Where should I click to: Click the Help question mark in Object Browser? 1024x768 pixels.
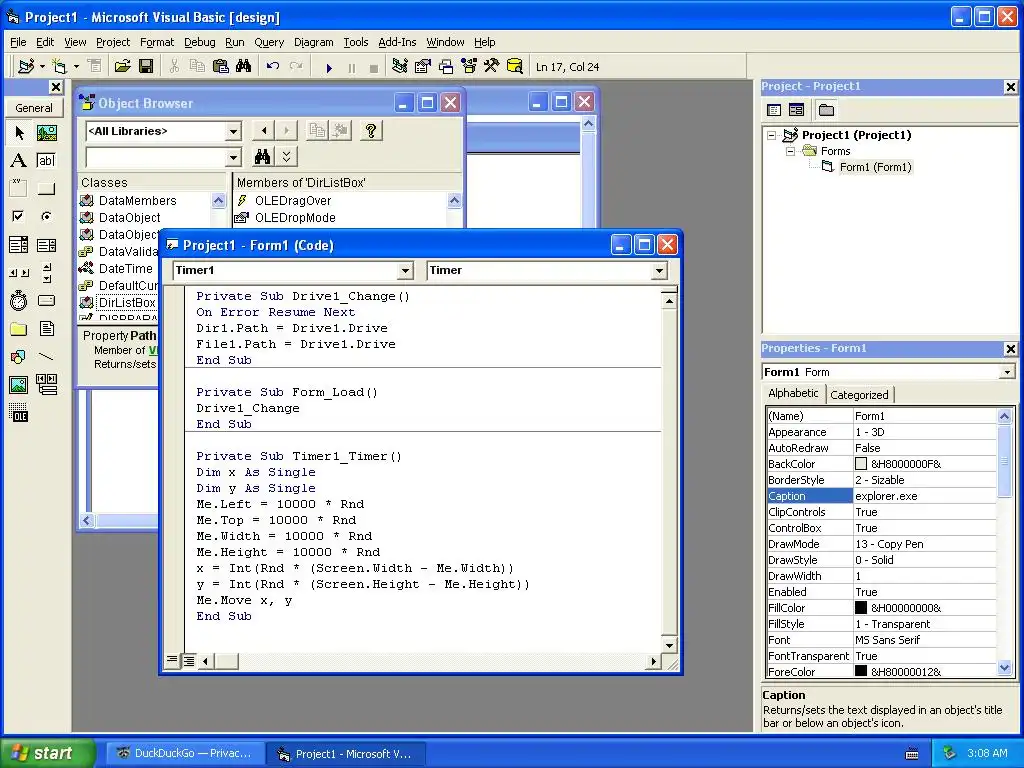pos(371,131)
